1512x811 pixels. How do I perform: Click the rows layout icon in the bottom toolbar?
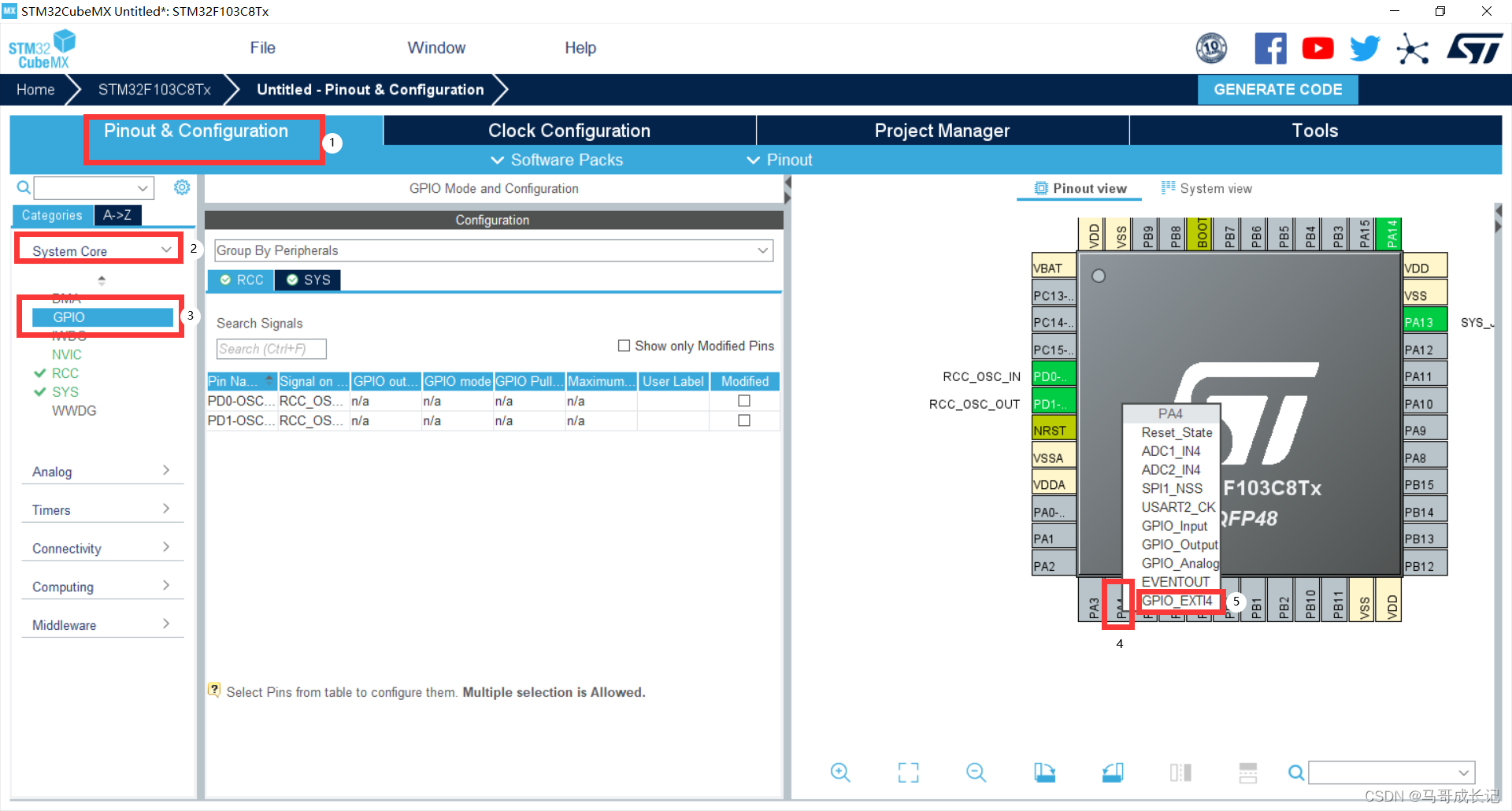1248,772
